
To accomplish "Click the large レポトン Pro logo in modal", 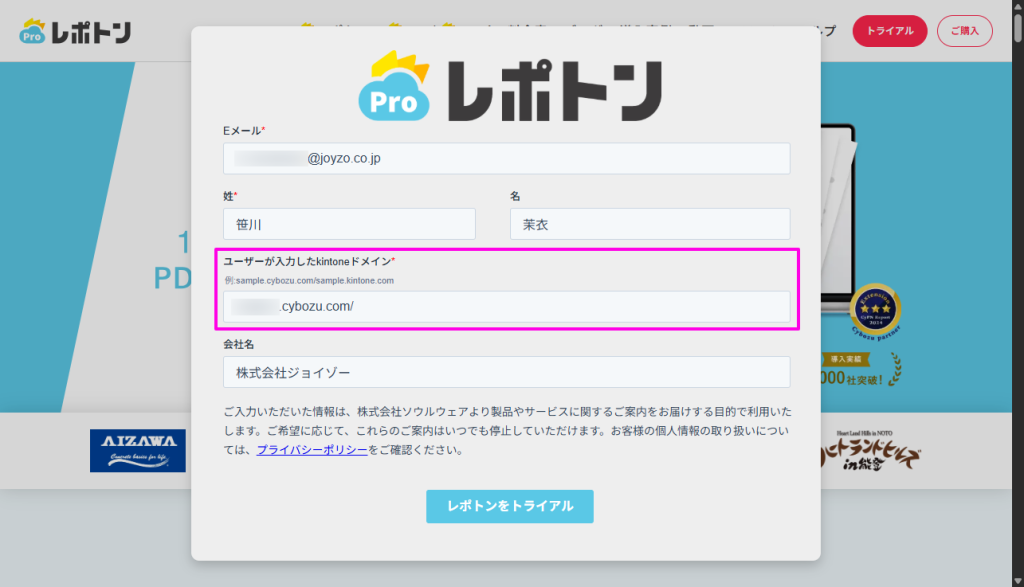I will (509, 86).
